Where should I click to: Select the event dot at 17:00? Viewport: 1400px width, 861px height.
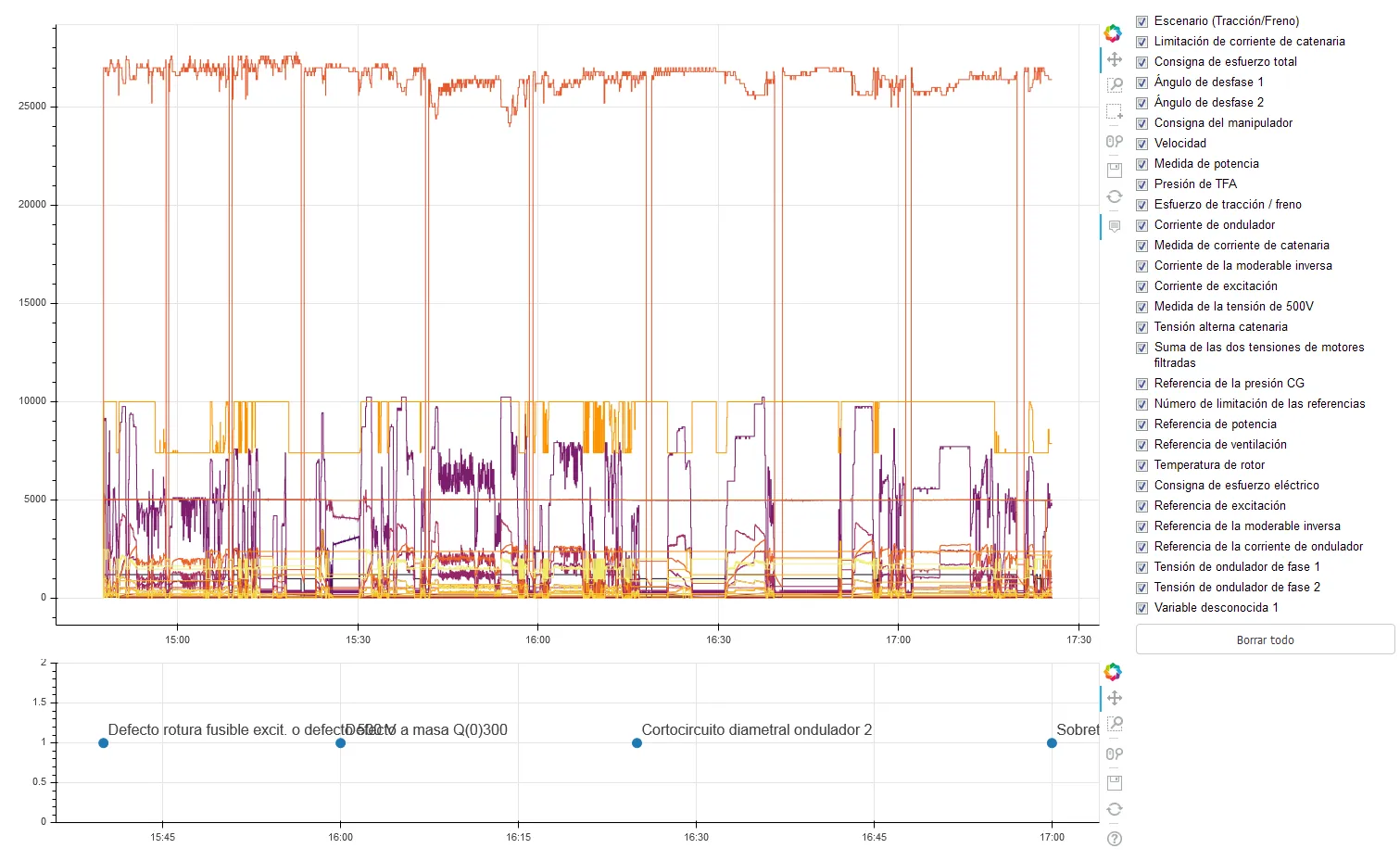[1052, 742]
